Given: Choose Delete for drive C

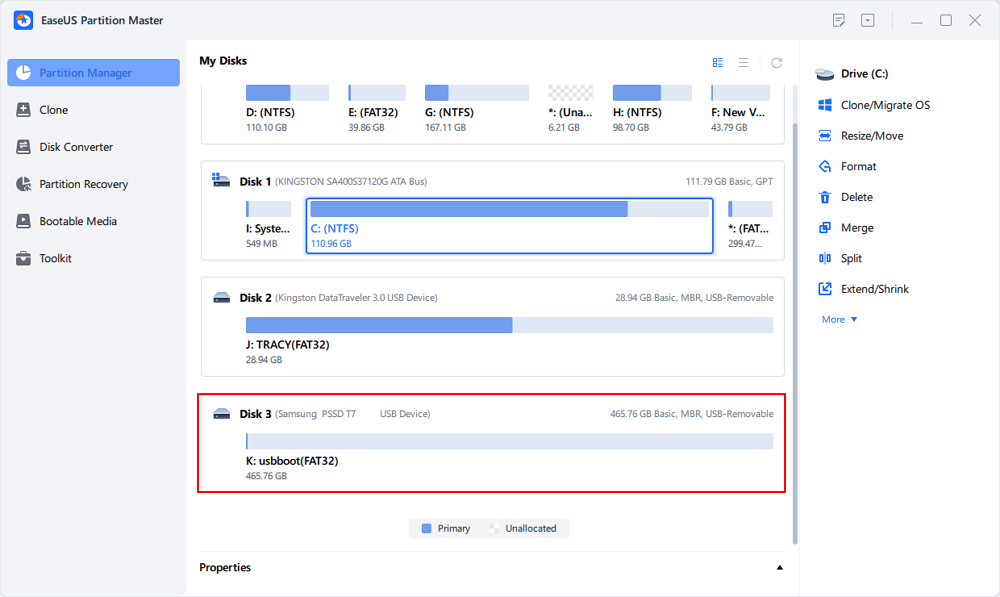Looking at the screenshot, I should (857, 197).
